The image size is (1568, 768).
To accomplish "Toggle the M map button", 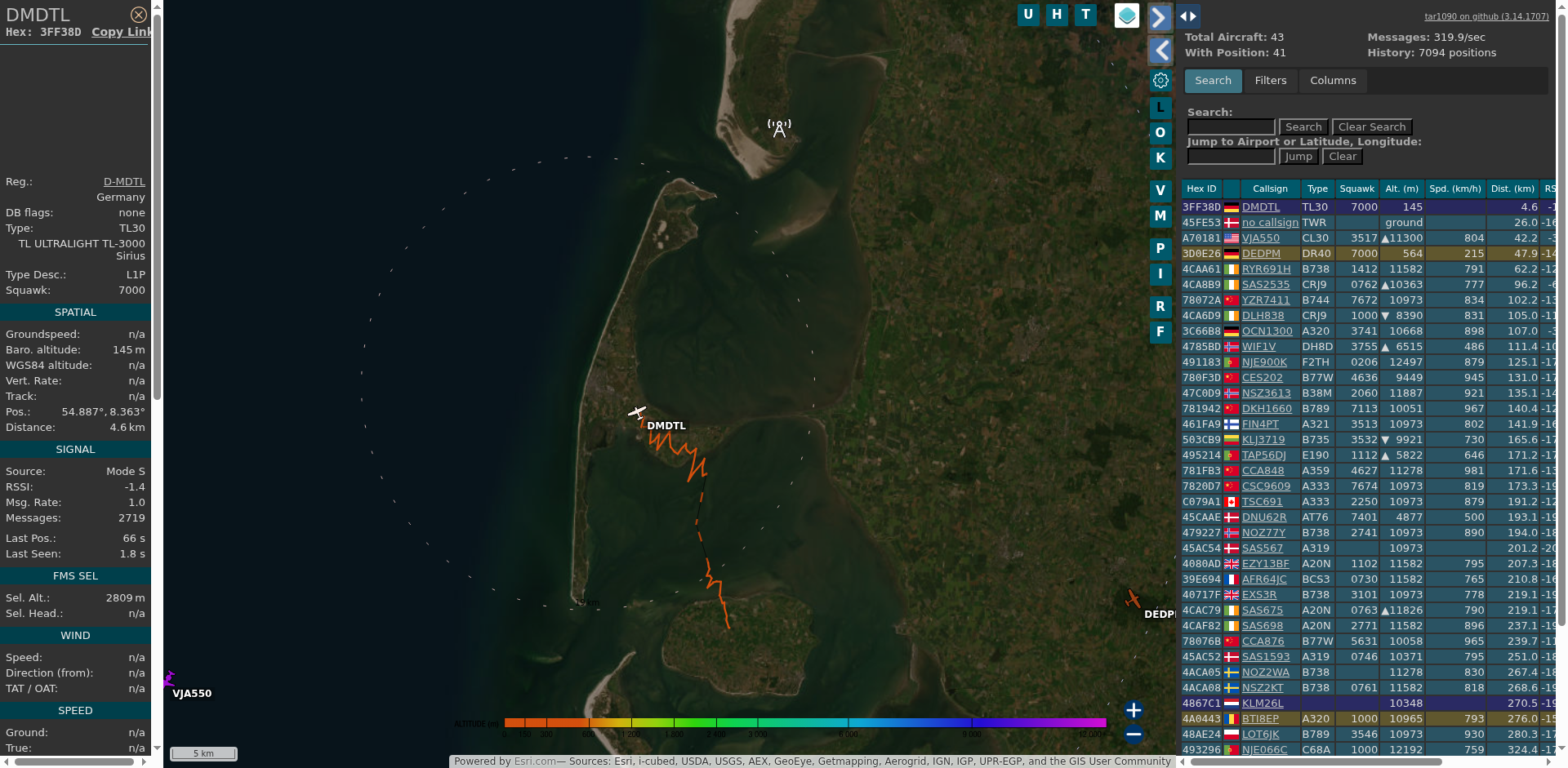I will coord(1160,215).
